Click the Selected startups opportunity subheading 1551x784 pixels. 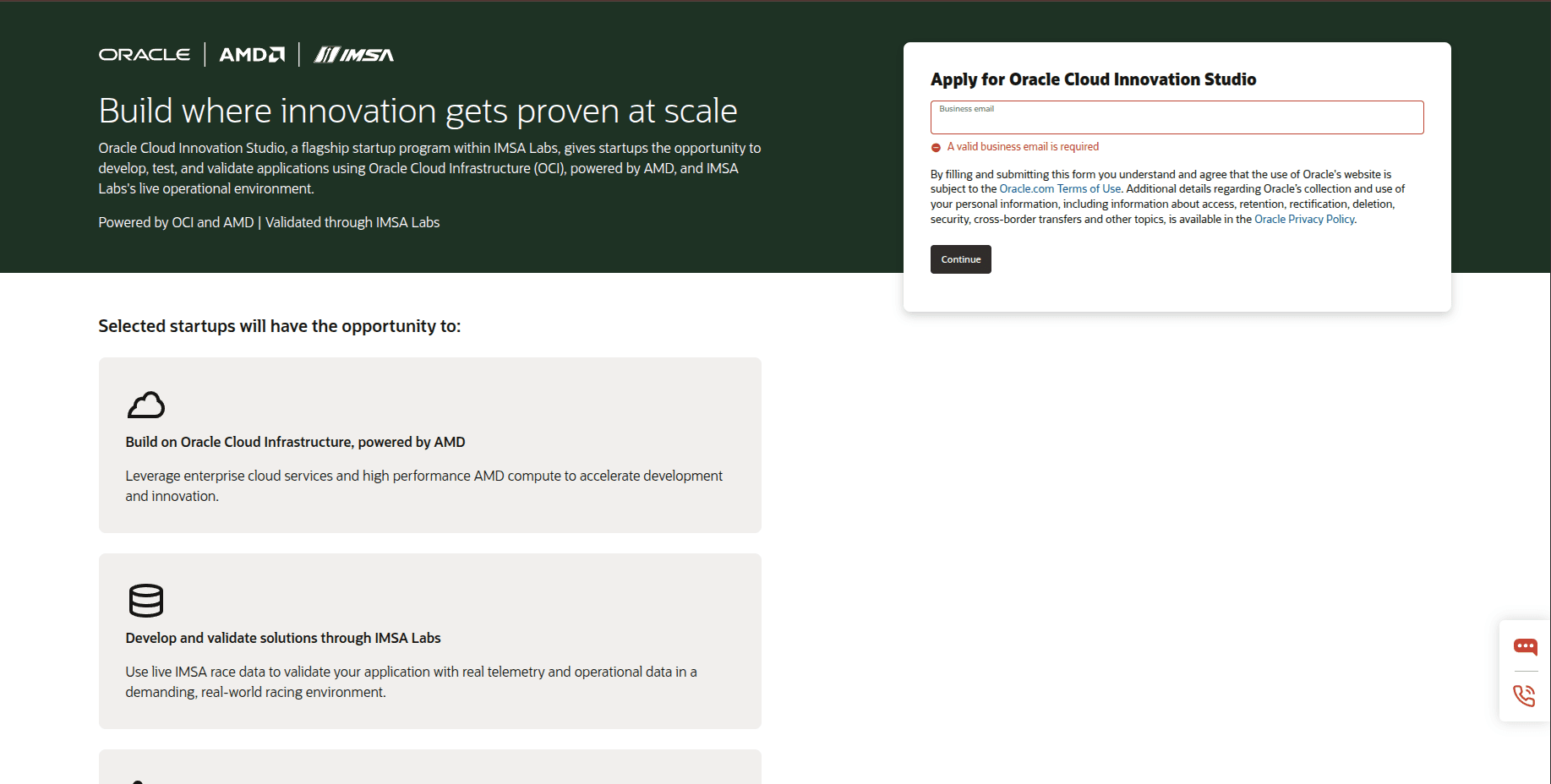280,326
